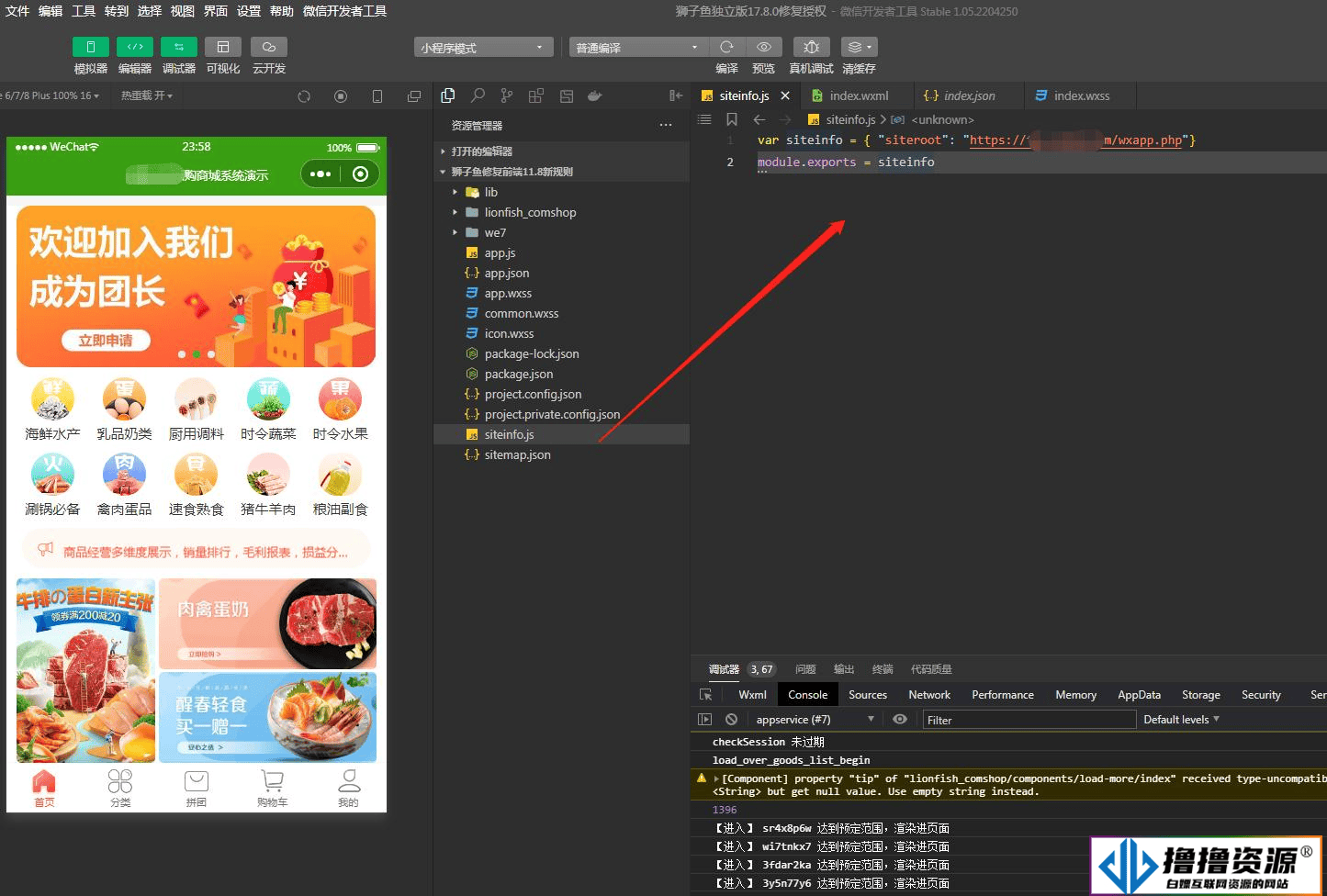Start real device debugging
The height and width of the screenshot is (896, 1327).
pyautogui.click(x=811, y=47)
